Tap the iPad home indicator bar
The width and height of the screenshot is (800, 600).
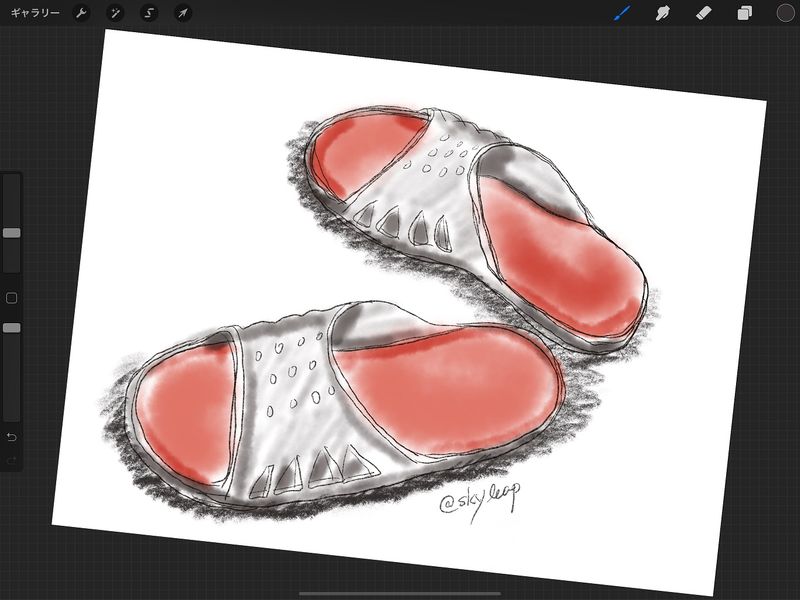[400, 593]
